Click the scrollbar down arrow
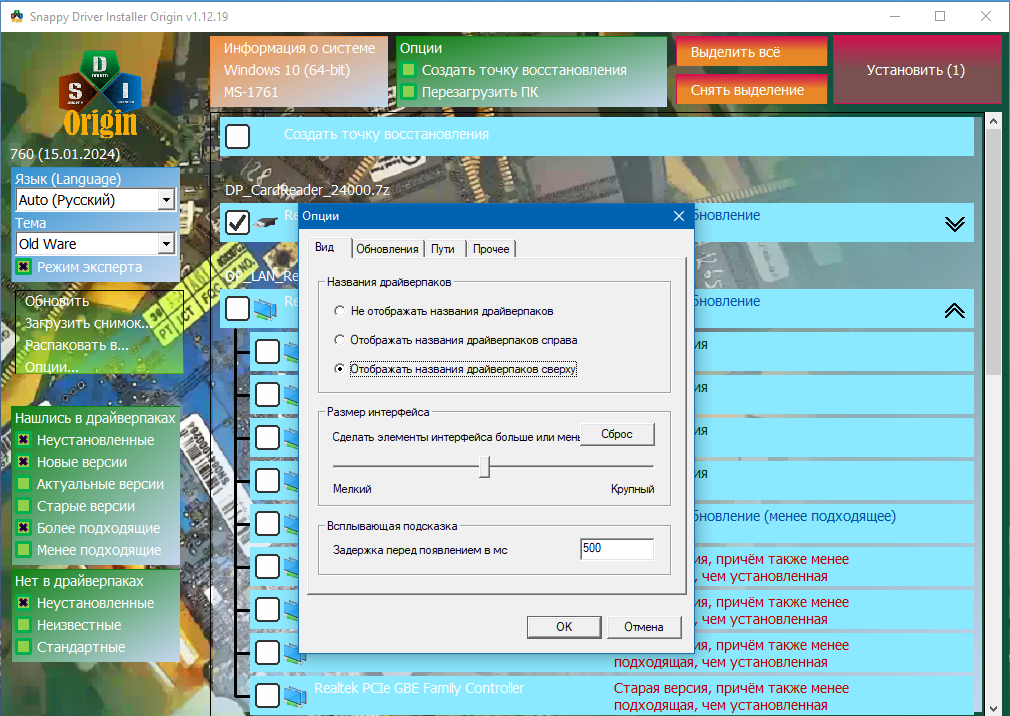The width and height of the screenshot is (1010, 716). 993,708
